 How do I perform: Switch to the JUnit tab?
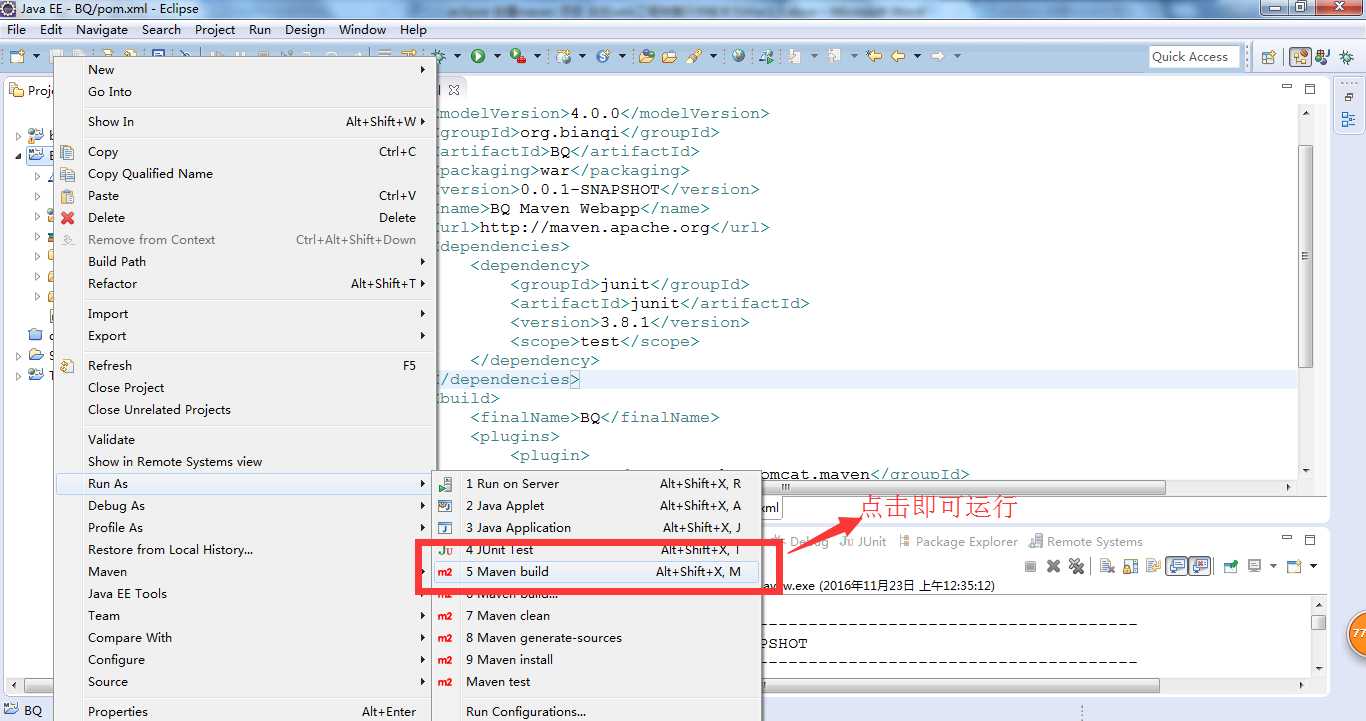pos(863,541)
